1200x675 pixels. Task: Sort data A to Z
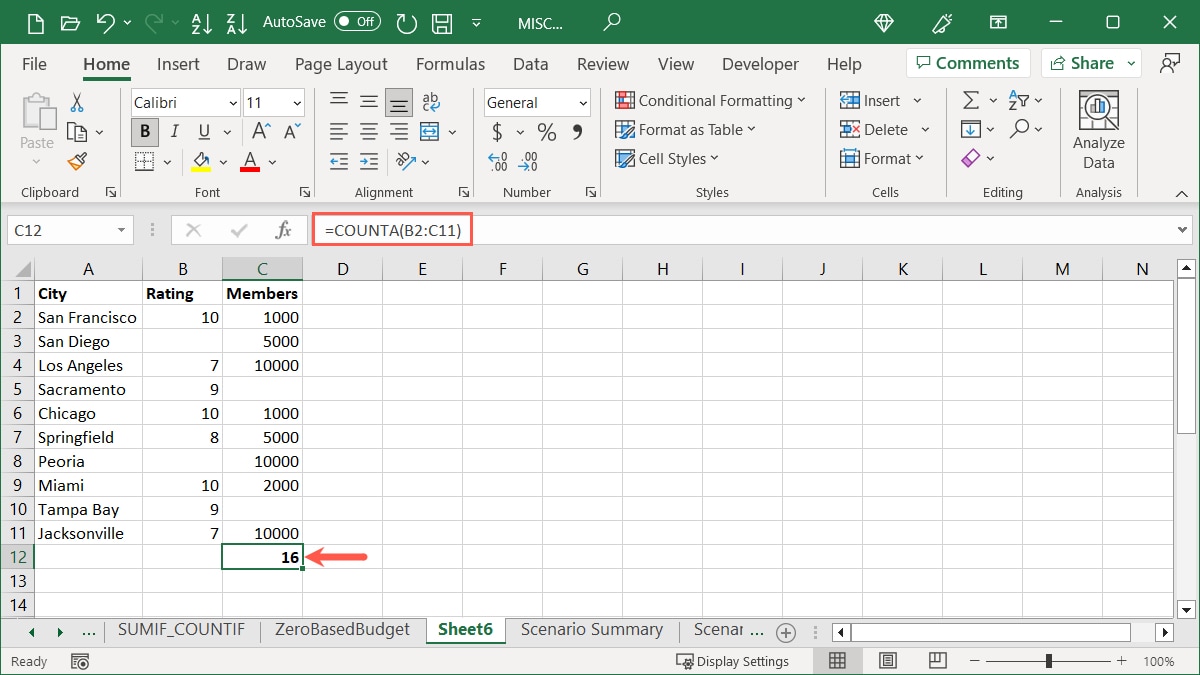(202, 22)
